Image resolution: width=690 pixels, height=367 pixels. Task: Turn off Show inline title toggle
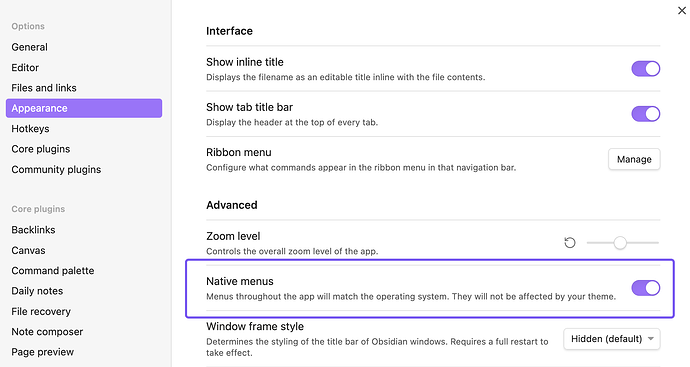pyautogui.click(x=646, y=69)
